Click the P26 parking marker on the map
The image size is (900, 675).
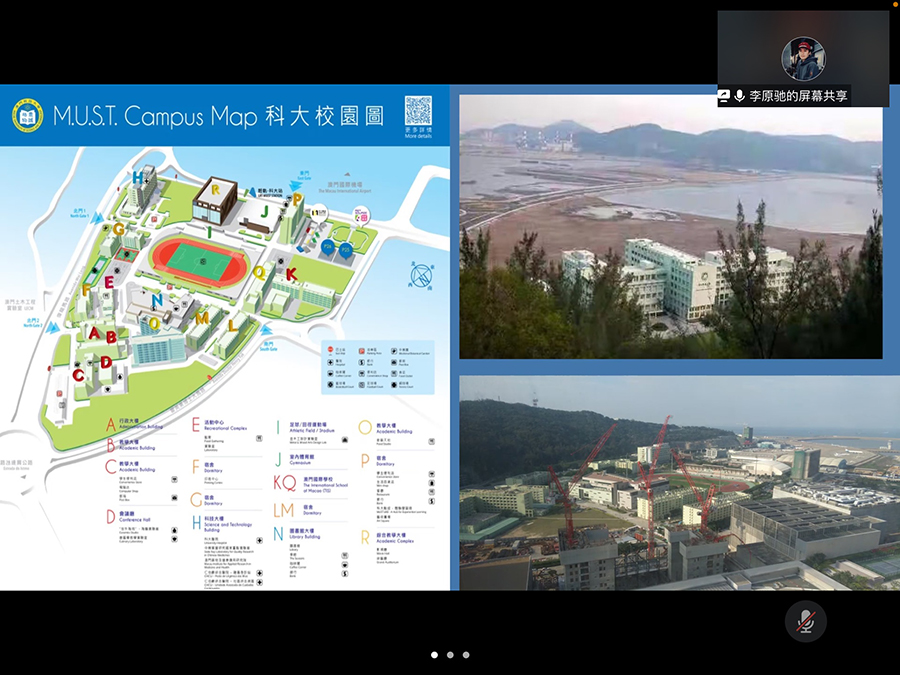click(x=328, y=247)
